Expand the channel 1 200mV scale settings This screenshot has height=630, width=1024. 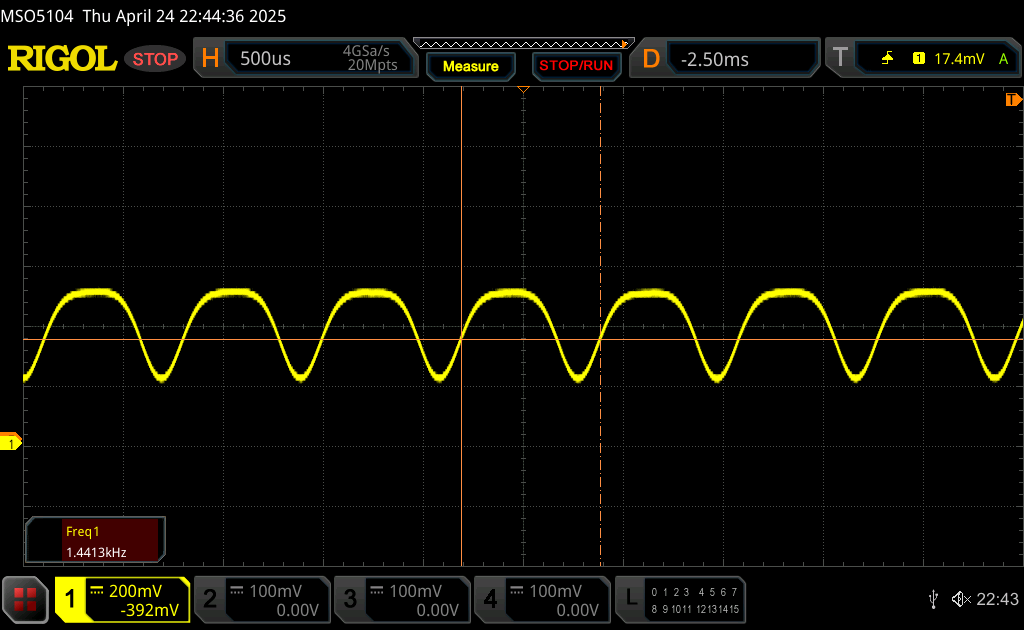tap(122, 600)
